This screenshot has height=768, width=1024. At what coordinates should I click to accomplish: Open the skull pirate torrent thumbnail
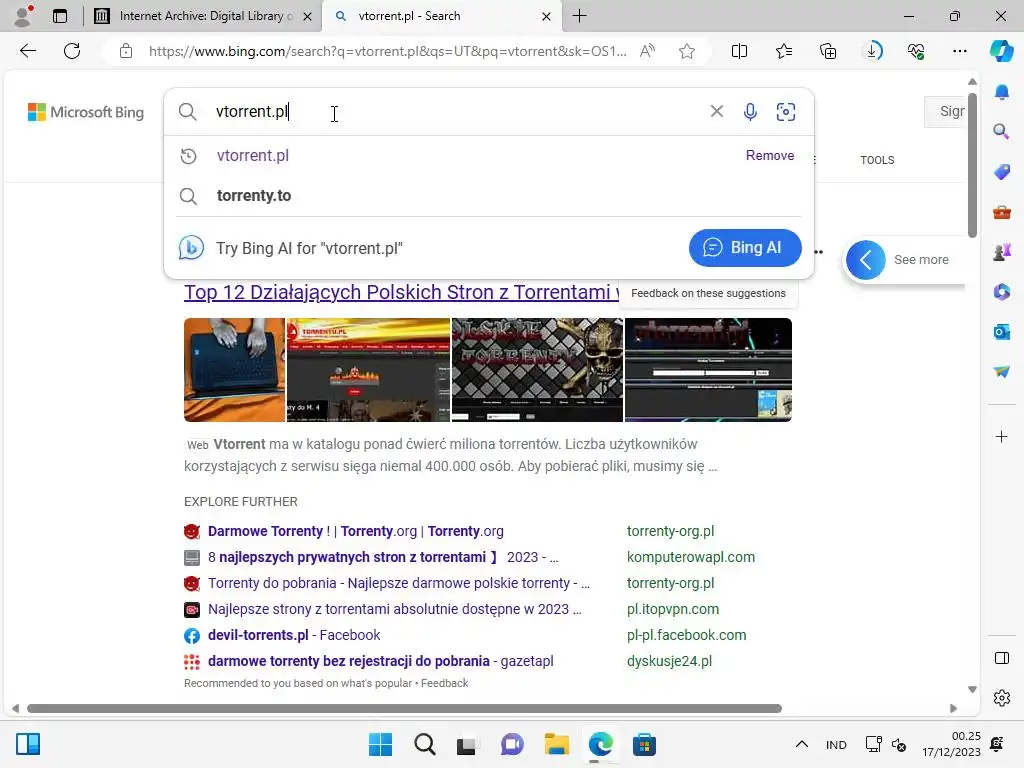537,370
